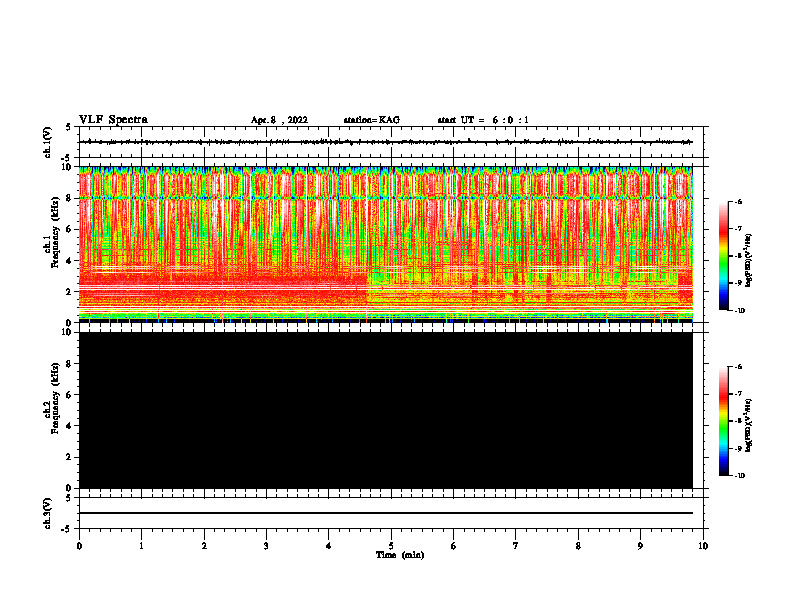Click time-axis tick label "9"

[640, 546]
